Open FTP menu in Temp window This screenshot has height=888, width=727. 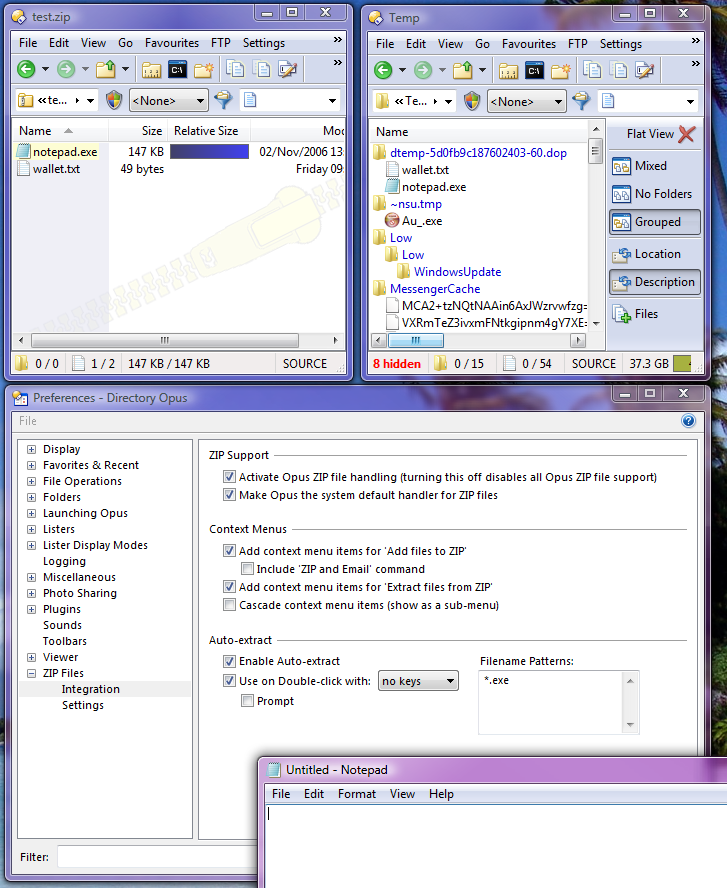pyautogui.click(x=578, y=44)
